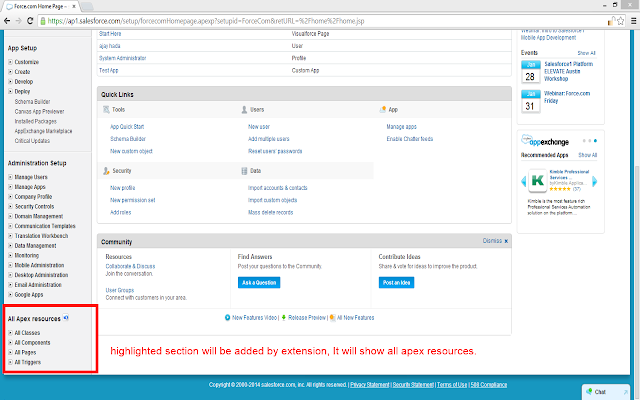Reload the page with refresh icon

pos(30,21)
